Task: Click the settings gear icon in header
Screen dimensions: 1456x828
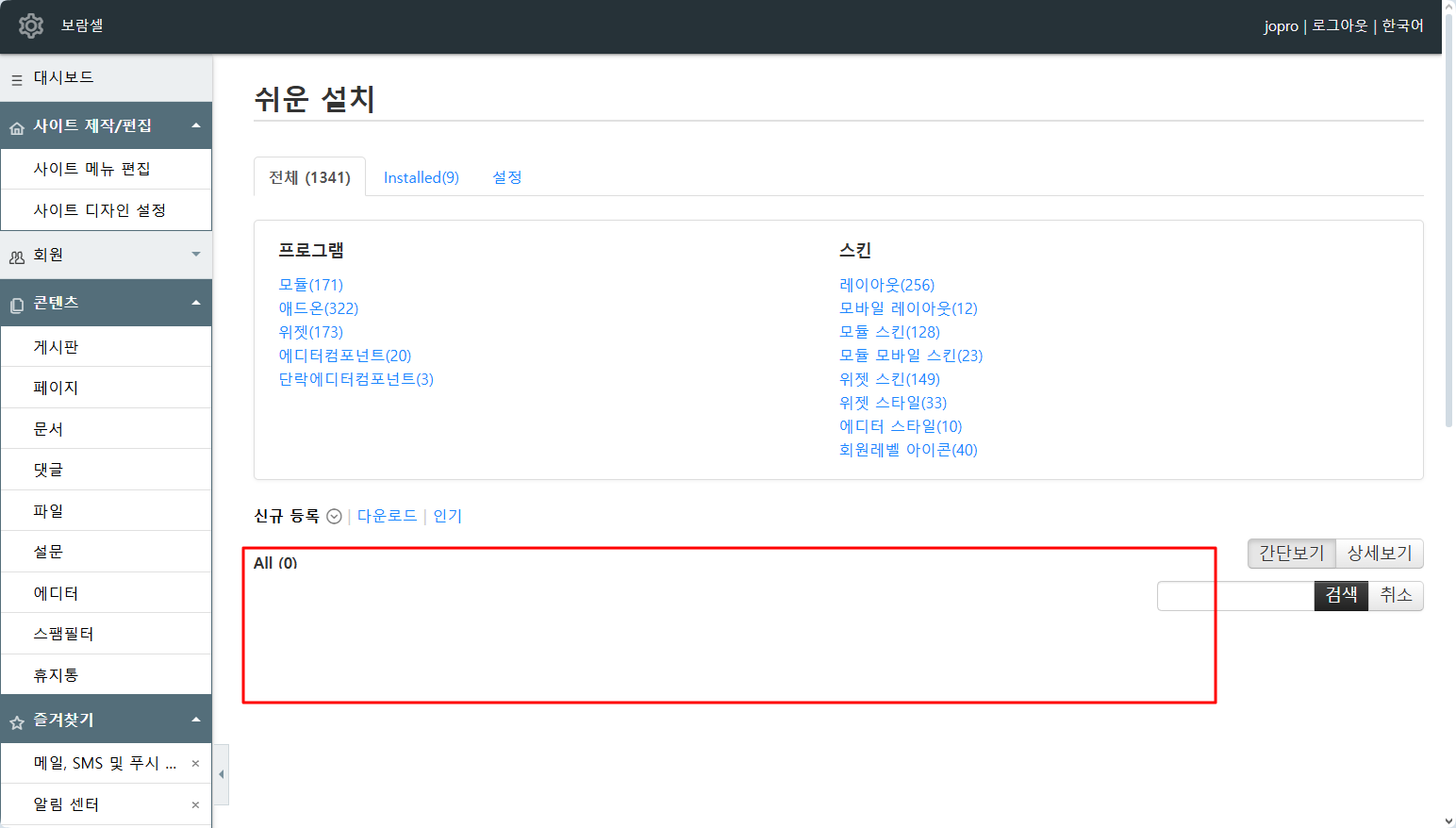Action: 31,25
